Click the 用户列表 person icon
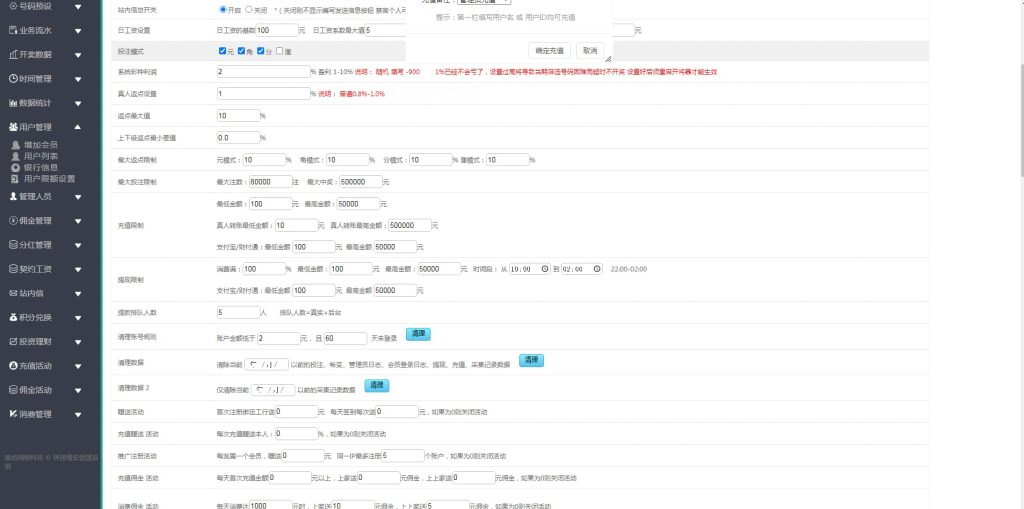 pyautogui.click(x=16, y=156)
